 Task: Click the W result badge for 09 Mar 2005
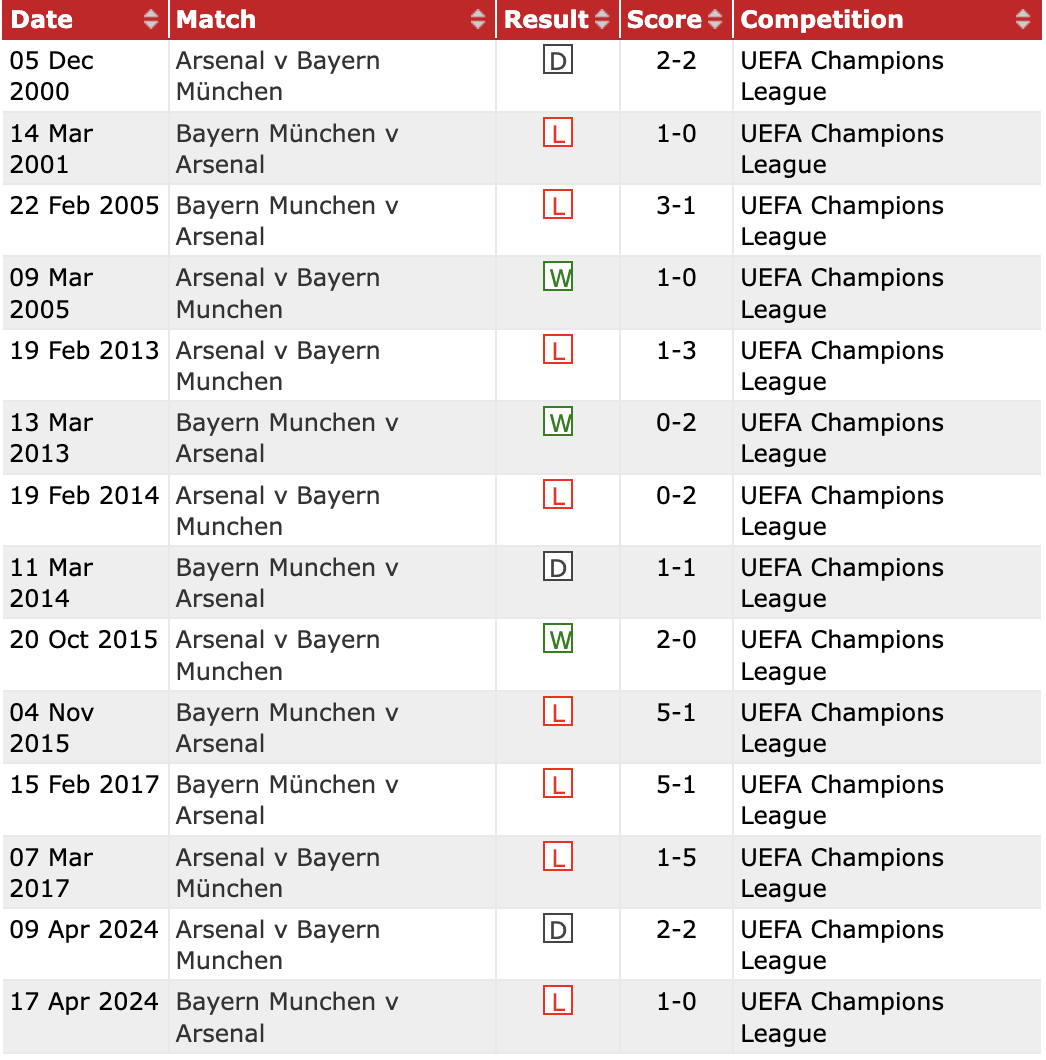pyautogui.click(x=558, y=277)
